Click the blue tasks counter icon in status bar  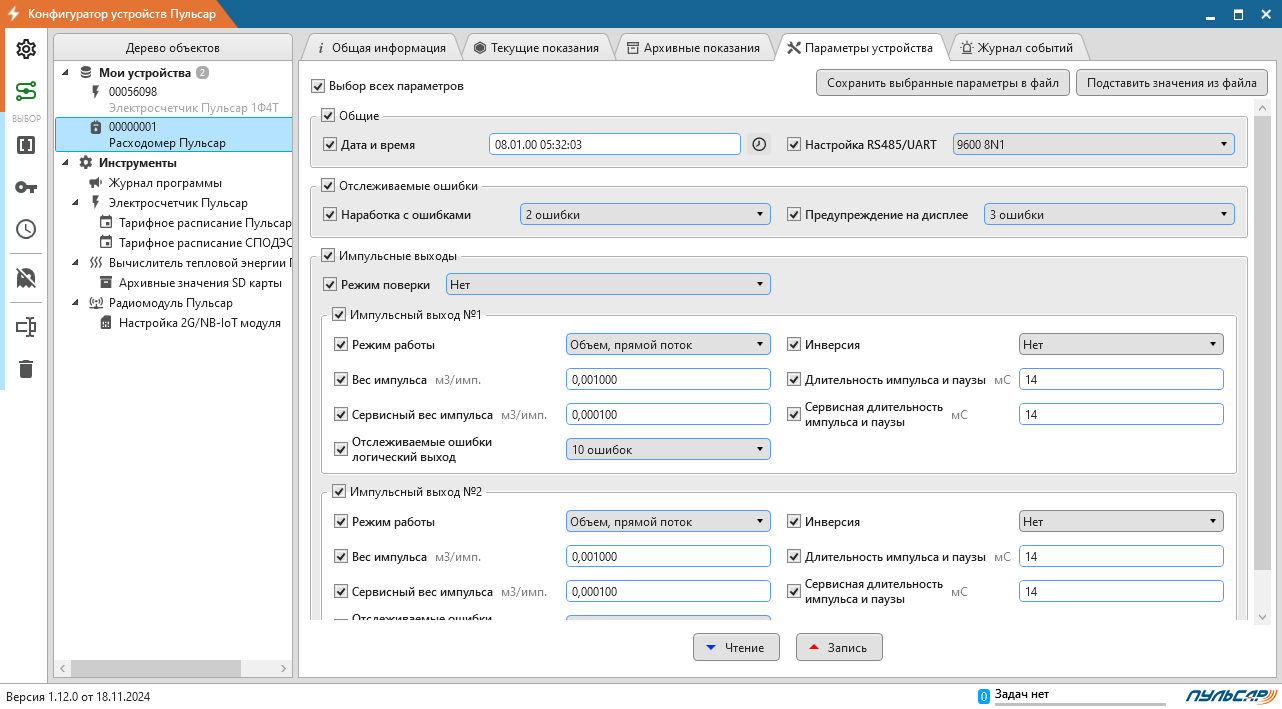point(983,696)
